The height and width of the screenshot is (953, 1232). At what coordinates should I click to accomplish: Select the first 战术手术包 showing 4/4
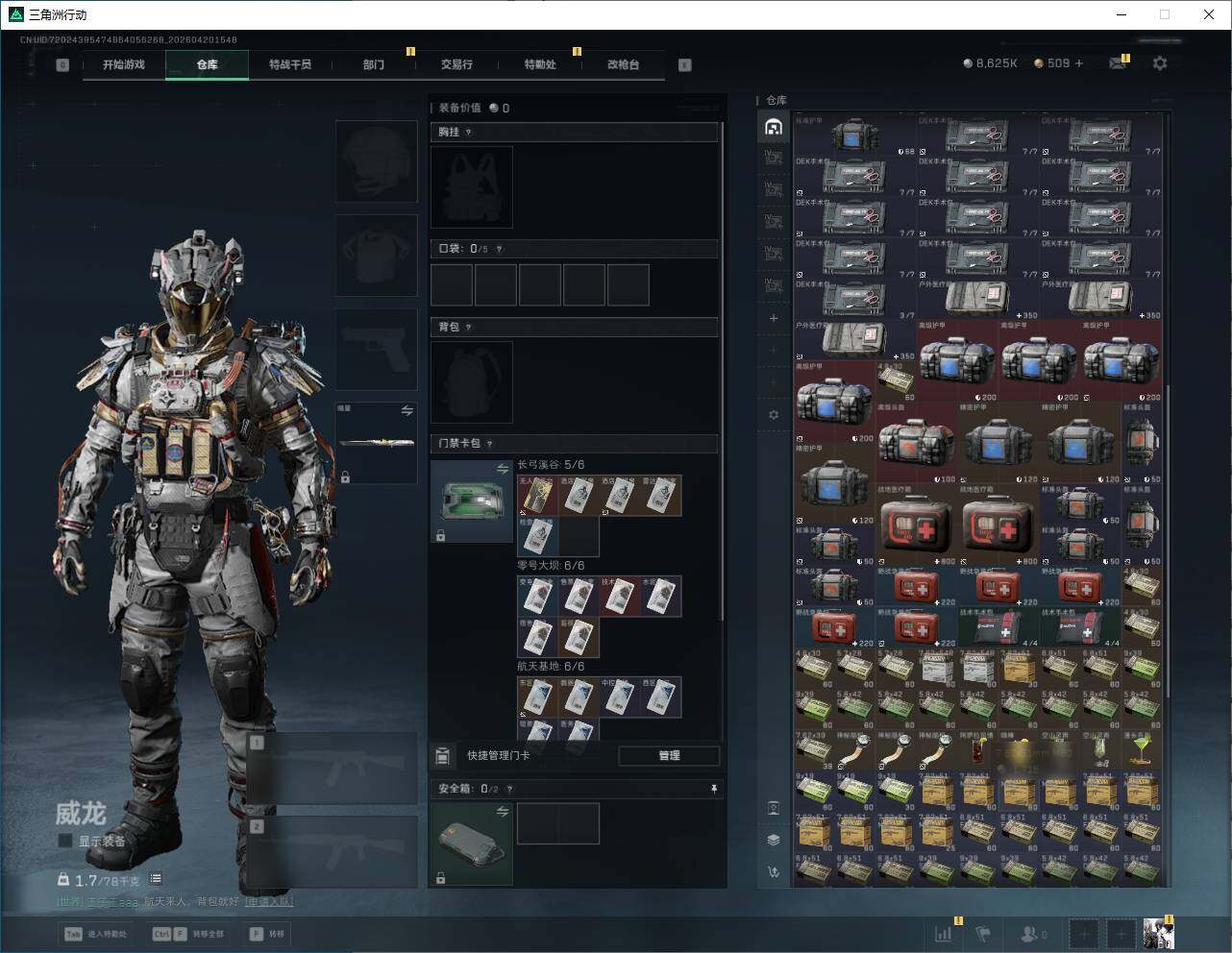(x=998, y=627)
